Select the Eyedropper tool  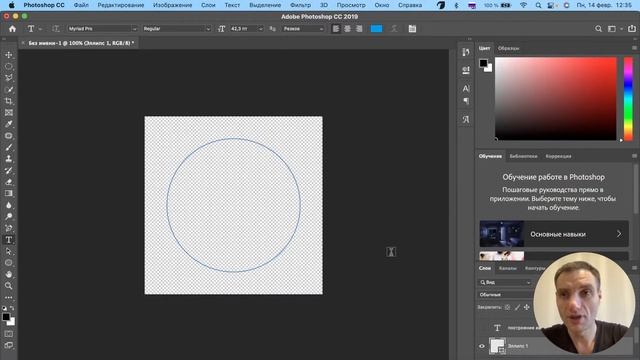point(9,124)
